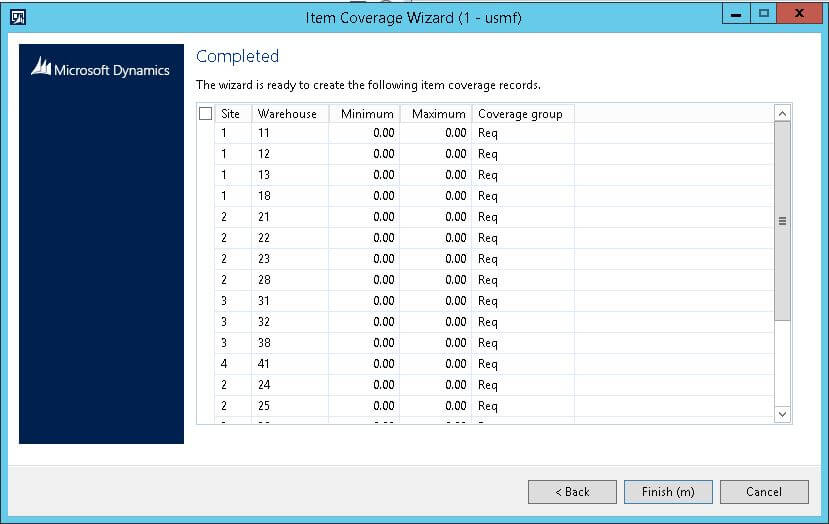Screen dimensions: 829x524
Task: Sort by the Site column header
Action: click(x=232, y=114)
